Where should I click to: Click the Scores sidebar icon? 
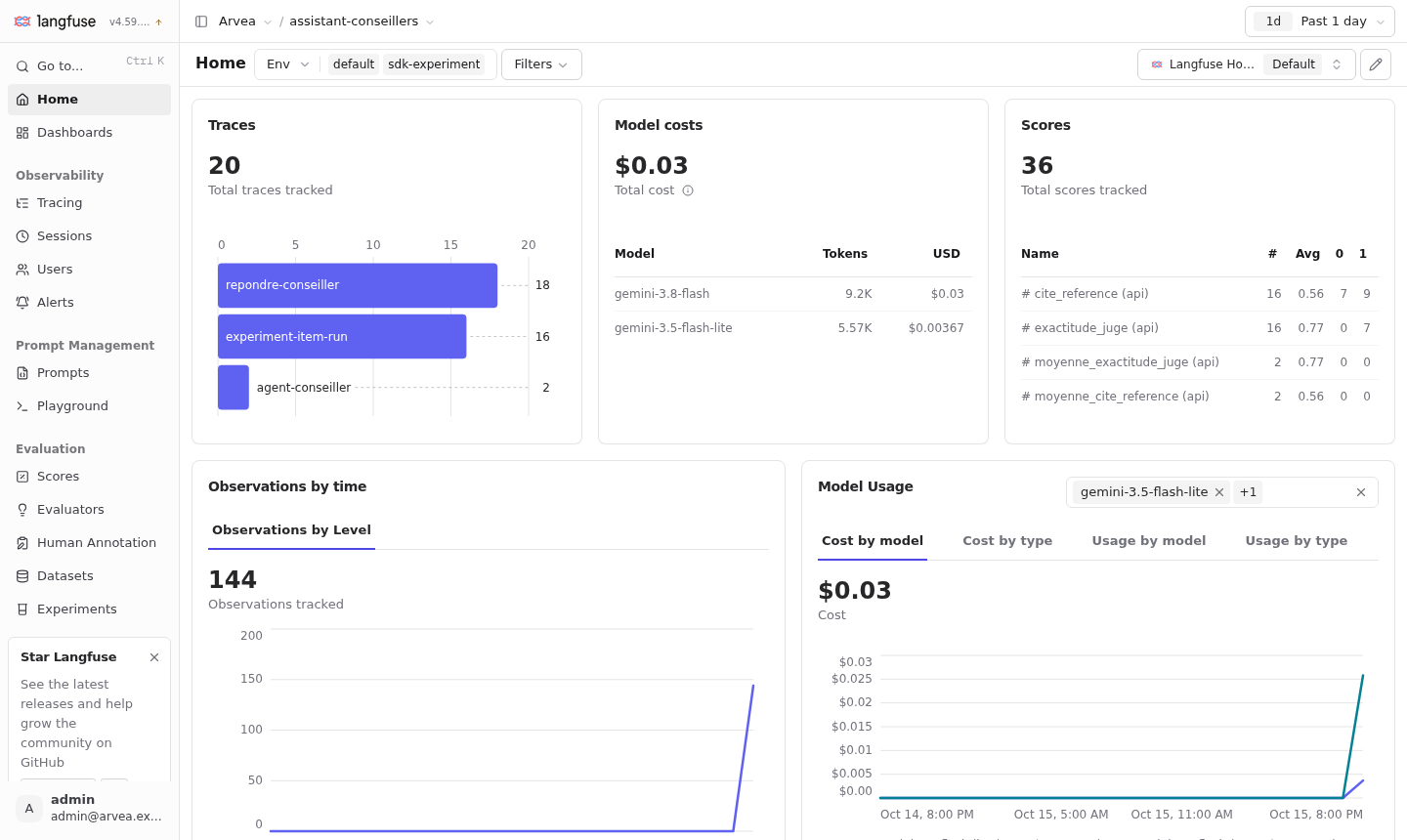tap(22, 477)
